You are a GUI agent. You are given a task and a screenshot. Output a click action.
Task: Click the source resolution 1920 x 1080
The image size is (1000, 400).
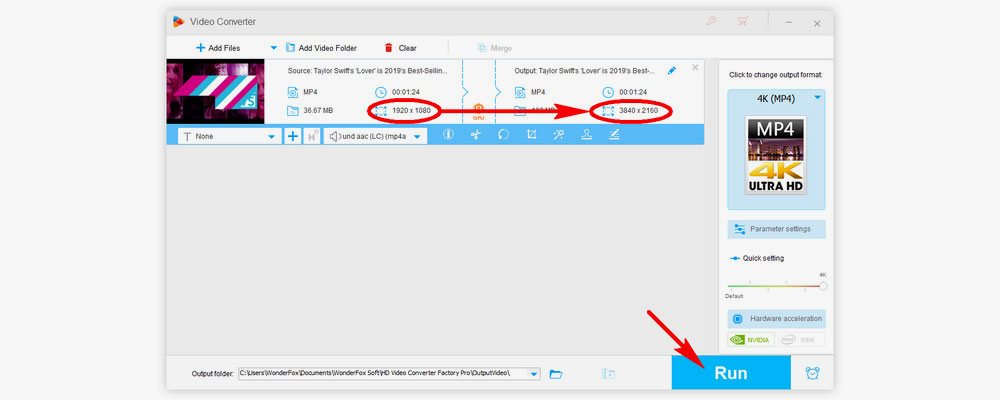click(411, 110)
